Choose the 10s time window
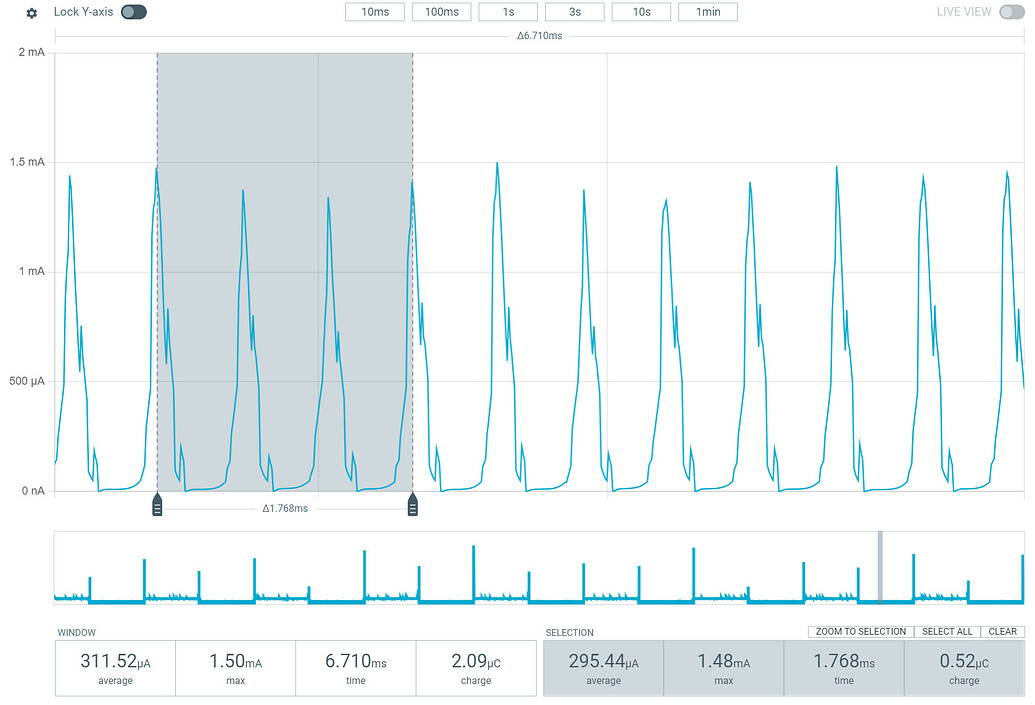 point(640,12)
